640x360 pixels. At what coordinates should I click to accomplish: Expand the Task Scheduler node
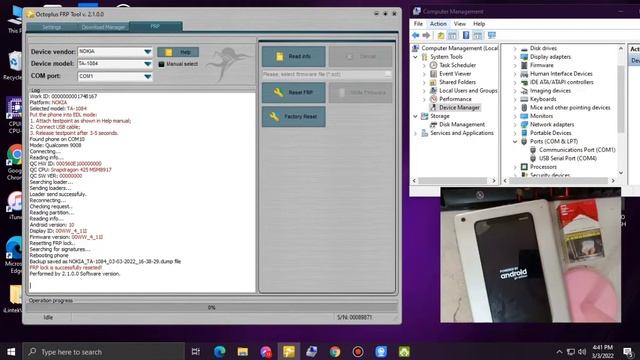coord(424,65)
